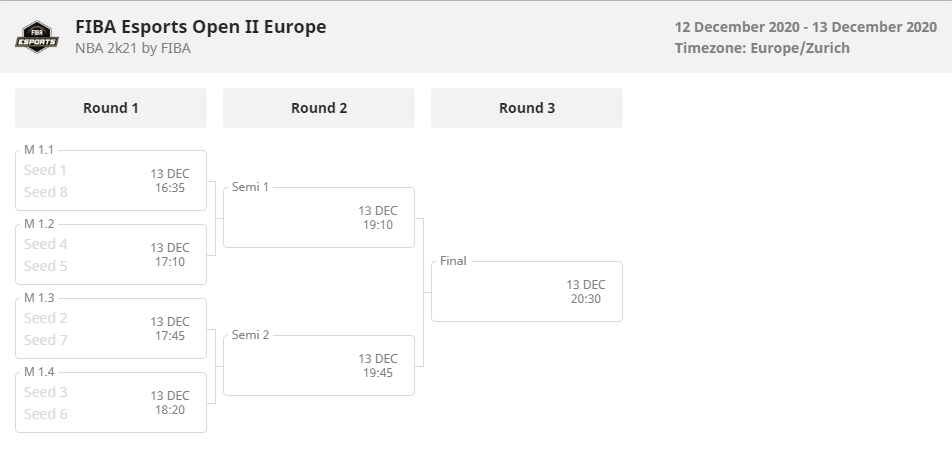Screen dimensions: 952x472
Task: Open the Semi 2 match box
Action: (x=319, y=366)
